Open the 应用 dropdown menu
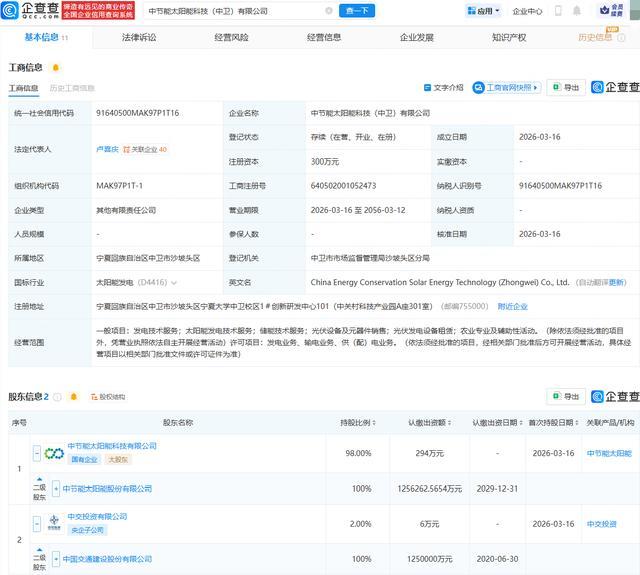Viewport: 640px width, 575px height. tap(483, 11)
